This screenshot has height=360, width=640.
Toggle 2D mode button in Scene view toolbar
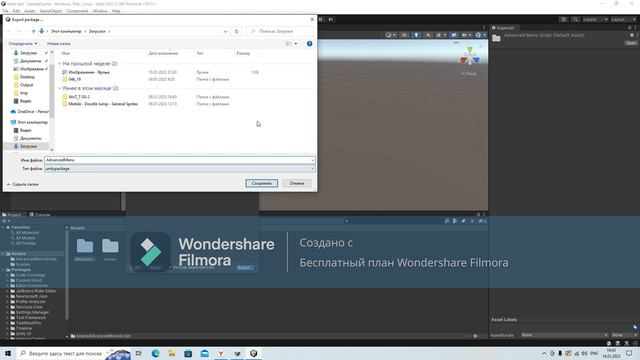(404, 35)
